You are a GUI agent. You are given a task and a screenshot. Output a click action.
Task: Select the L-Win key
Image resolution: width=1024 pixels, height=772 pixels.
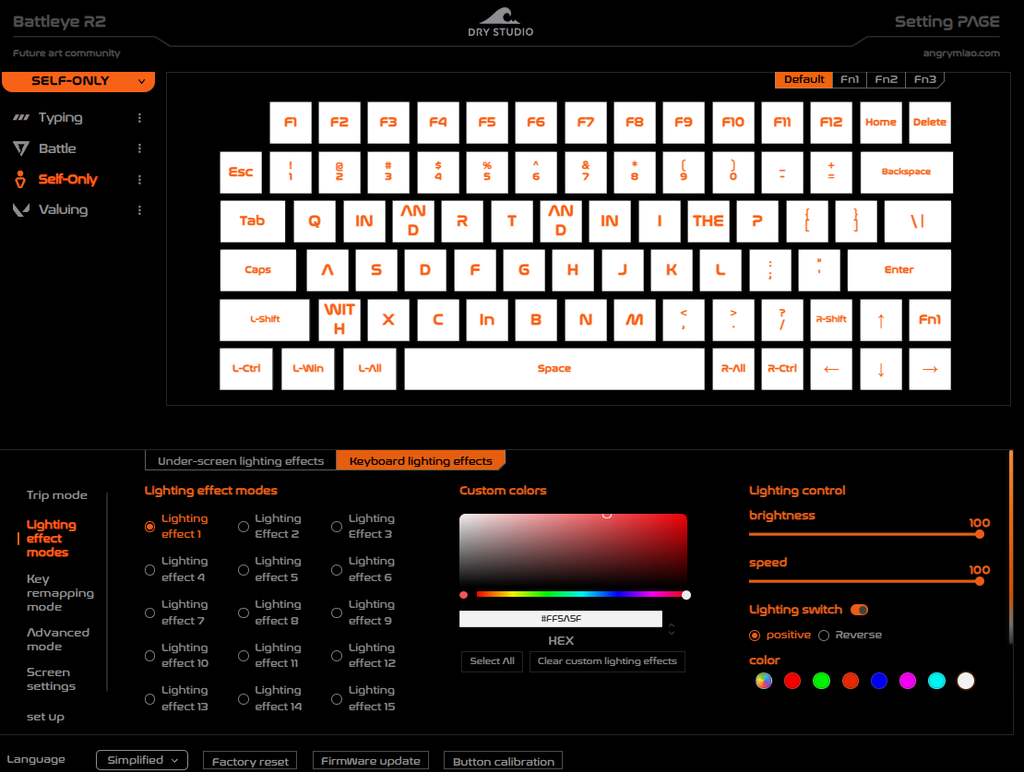click(x=308, y=369)
